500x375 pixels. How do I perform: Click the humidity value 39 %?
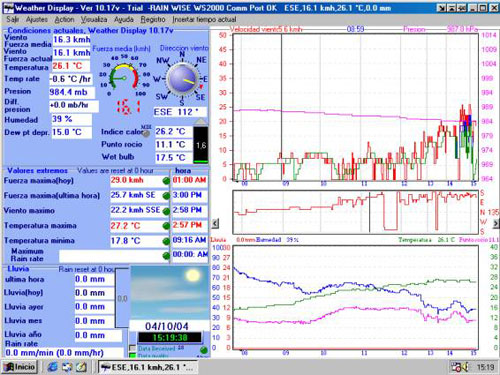[x=71, y=119]
